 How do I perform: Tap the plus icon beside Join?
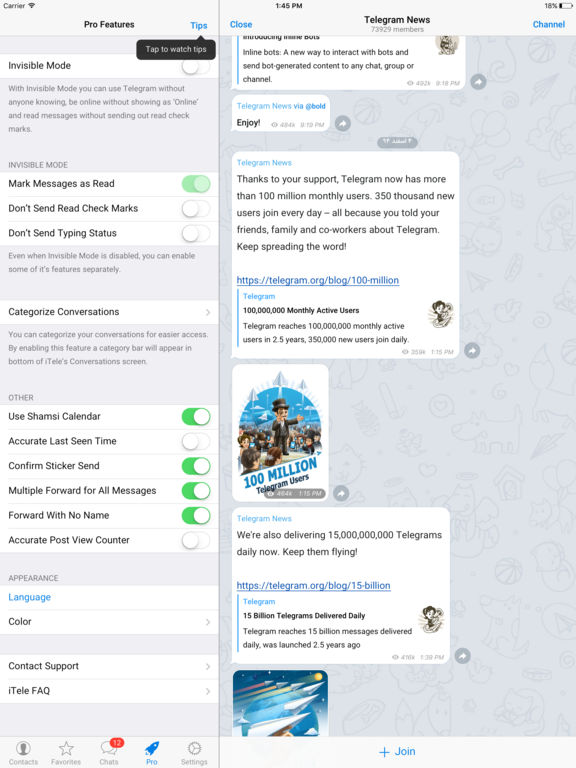[x=384, y=752]
